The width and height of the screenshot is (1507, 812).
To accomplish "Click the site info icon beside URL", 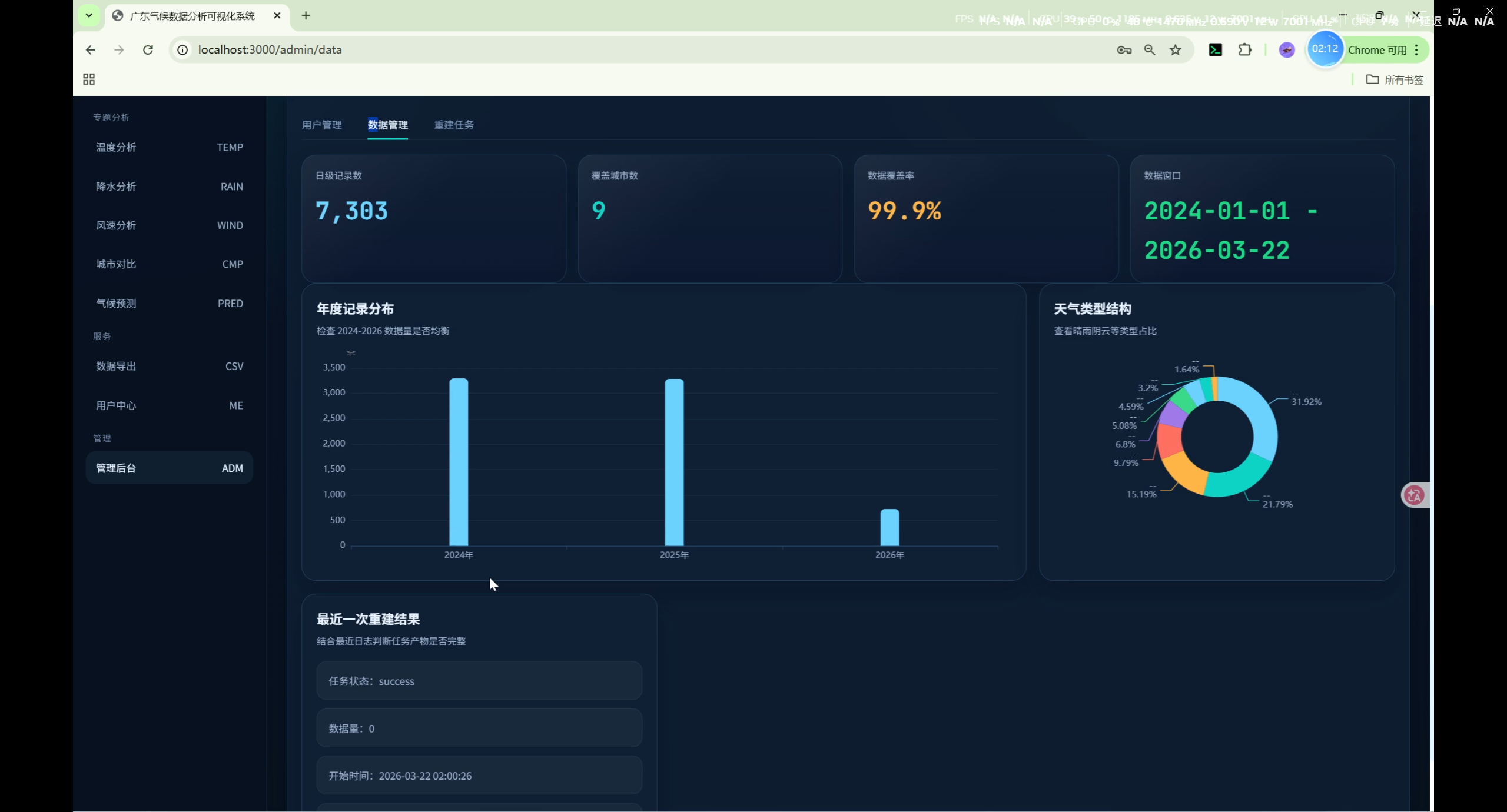I will click(x=182, y=50).
